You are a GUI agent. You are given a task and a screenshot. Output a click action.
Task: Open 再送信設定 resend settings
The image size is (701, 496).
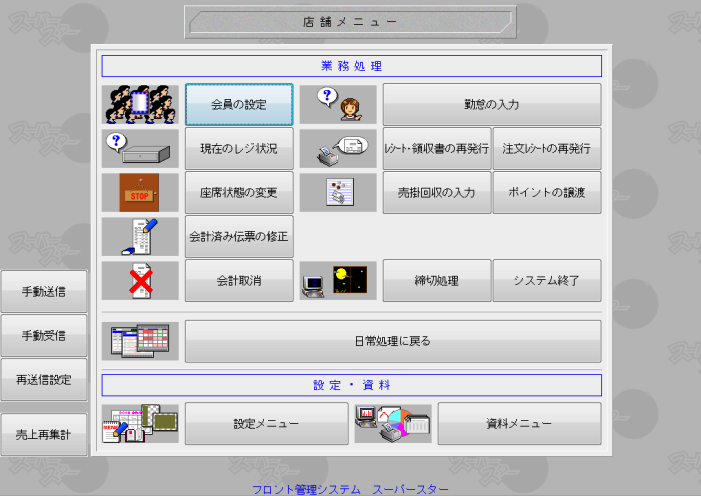click(44, 380)
